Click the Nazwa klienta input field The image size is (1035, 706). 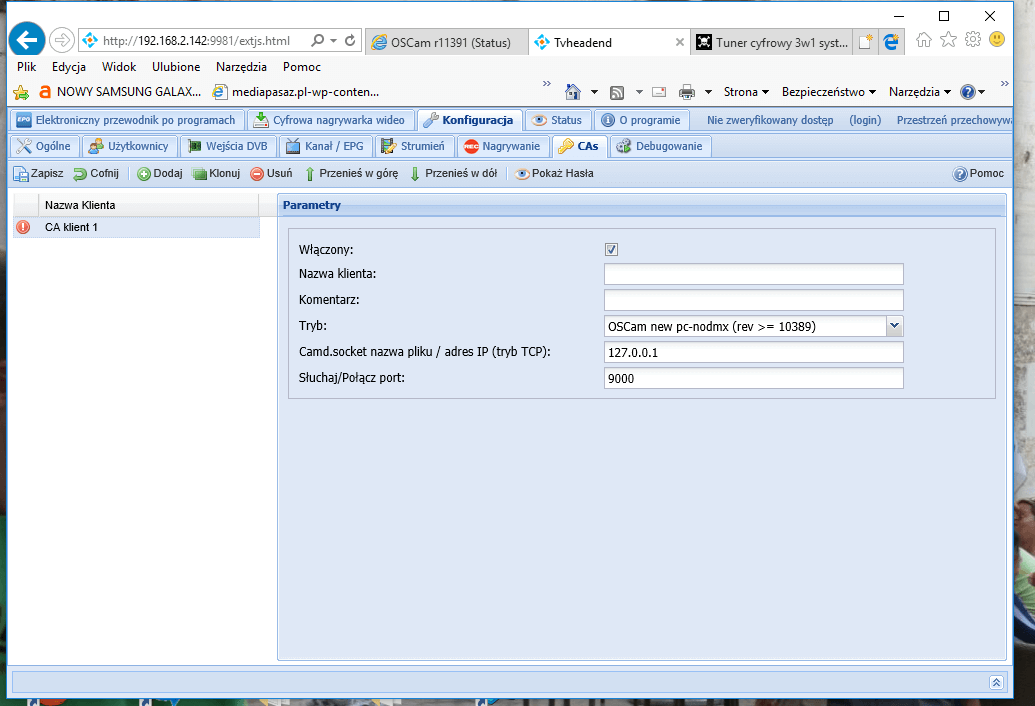pyautogui.click(x=753, y=274)
